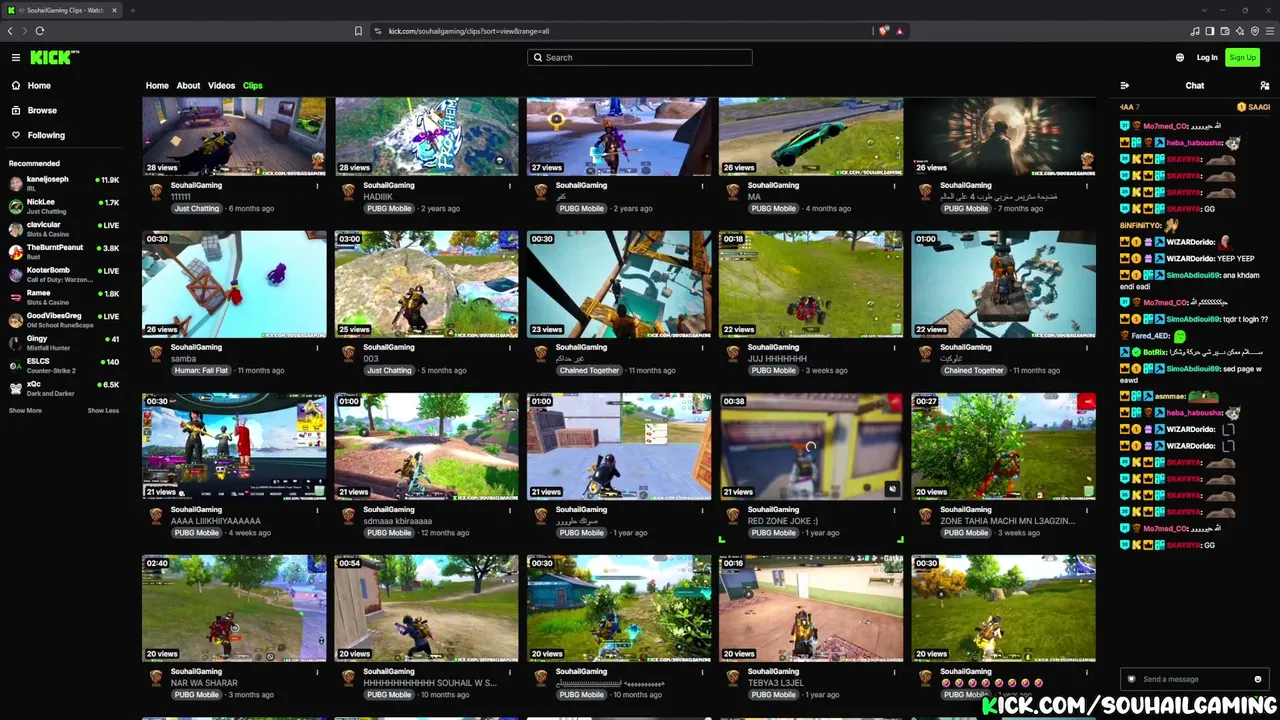1280x720 pixels.
Task: Switch to the channel Home tab
Action: (157, 86)
